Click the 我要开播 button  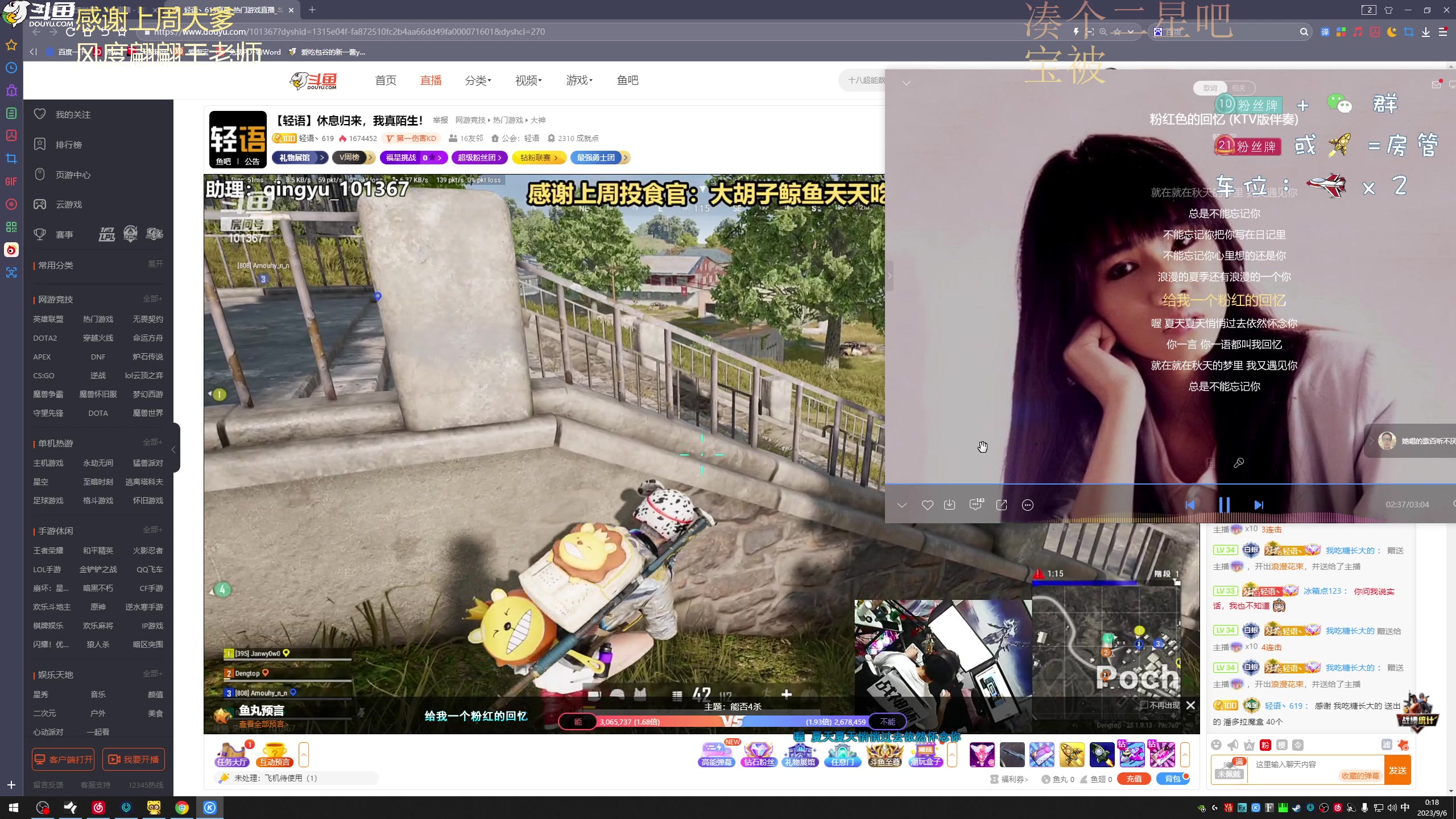coord(134,759)
